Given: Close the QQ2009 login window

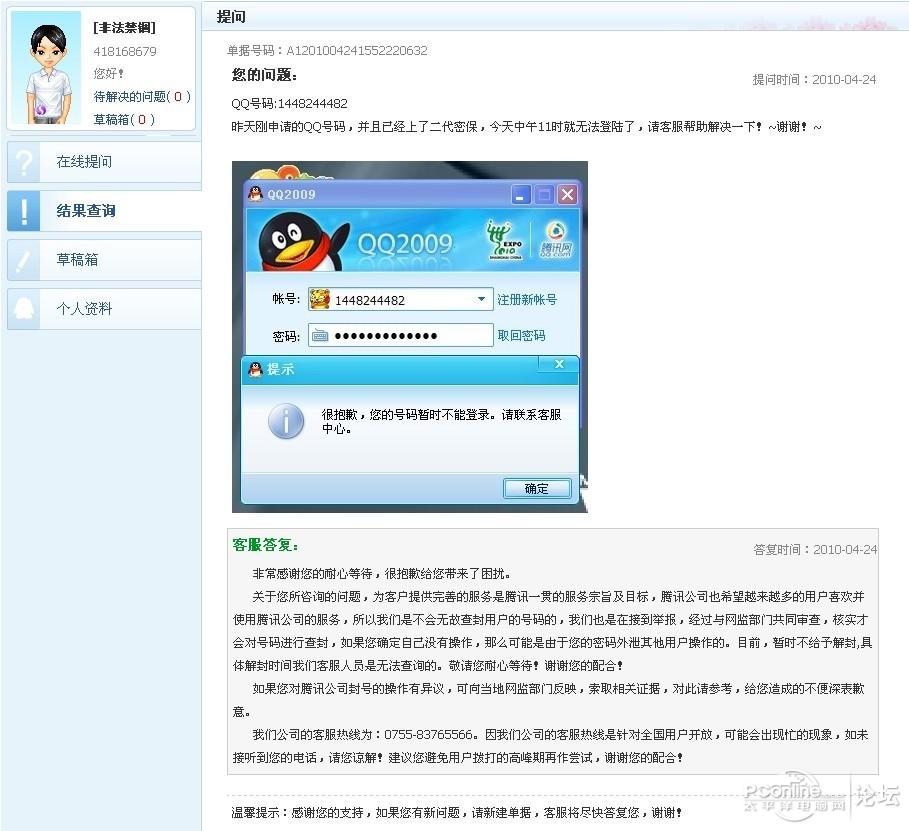Looking at the screenshot, I should click(x=568, y=195).
